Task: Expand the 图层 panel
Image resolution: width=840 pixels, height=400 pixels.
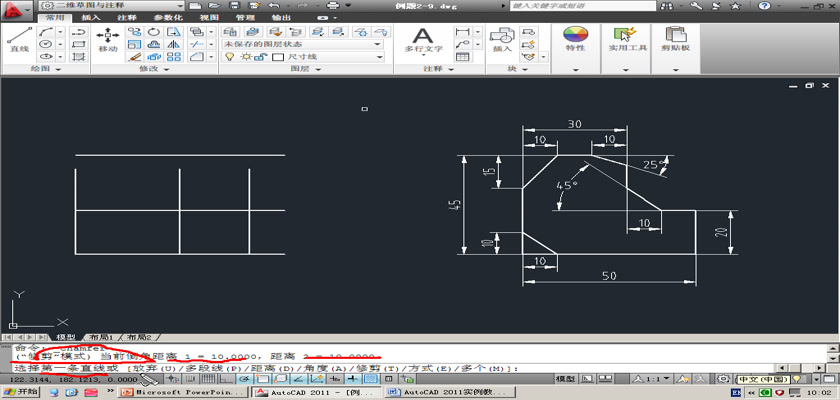Action: click(306, 69)
